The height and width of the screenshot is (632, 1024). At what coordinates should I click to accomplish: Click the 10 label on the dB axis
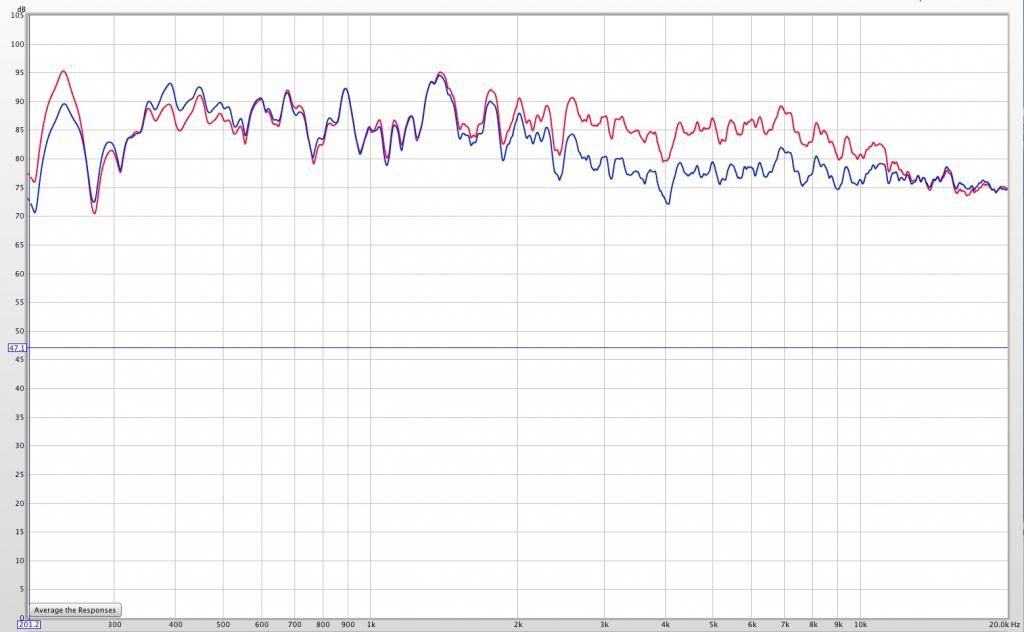(20, 561)
